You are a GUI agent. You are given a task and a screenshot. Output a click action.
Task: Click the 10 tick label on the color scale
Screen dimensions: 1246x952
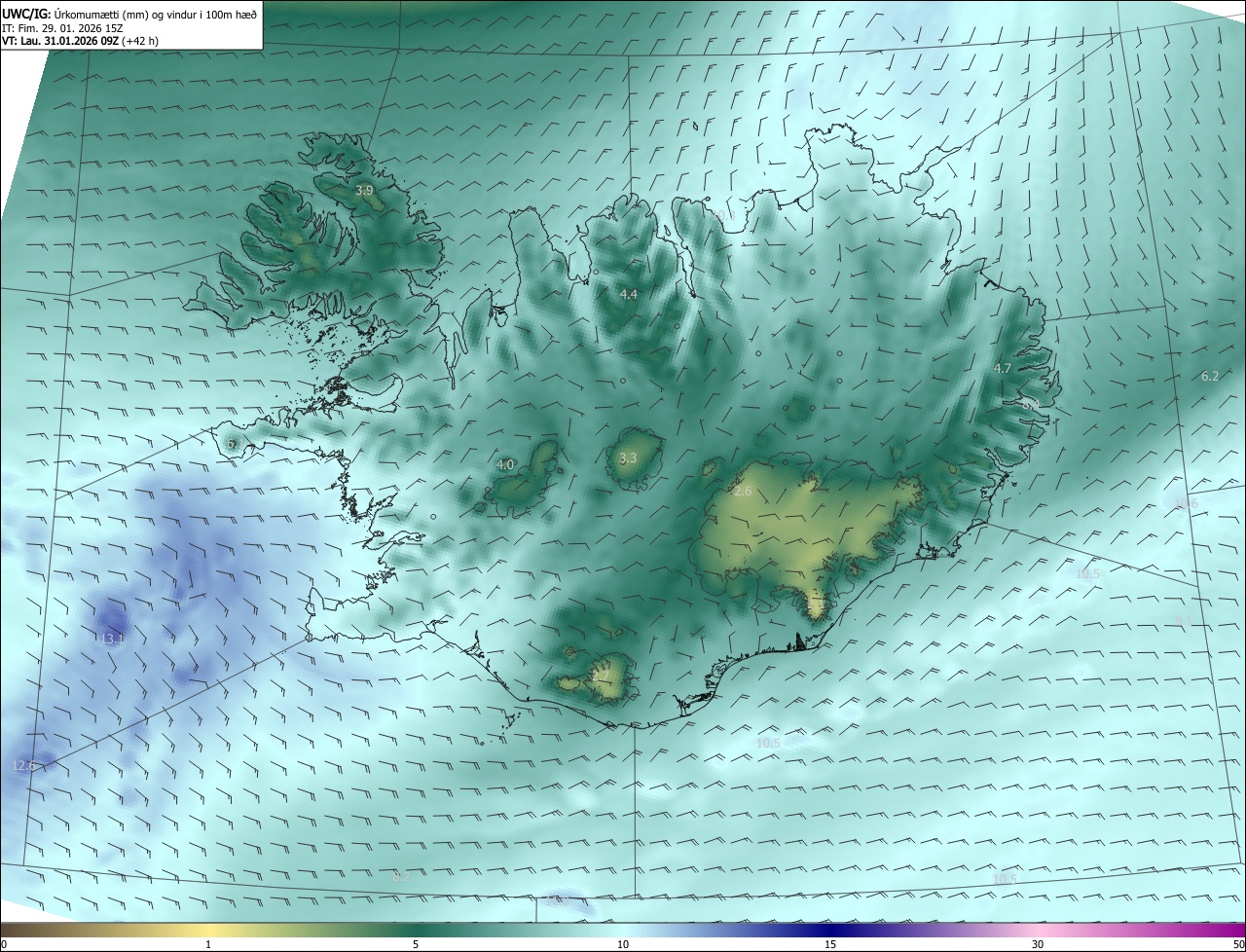[623, 944]
